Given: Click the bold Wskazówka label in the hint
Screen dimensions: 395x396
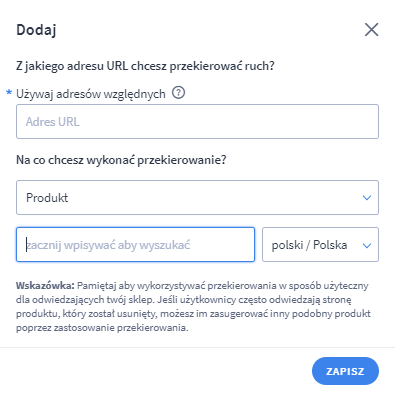Looking at the screenshot, I should (45, 286).
